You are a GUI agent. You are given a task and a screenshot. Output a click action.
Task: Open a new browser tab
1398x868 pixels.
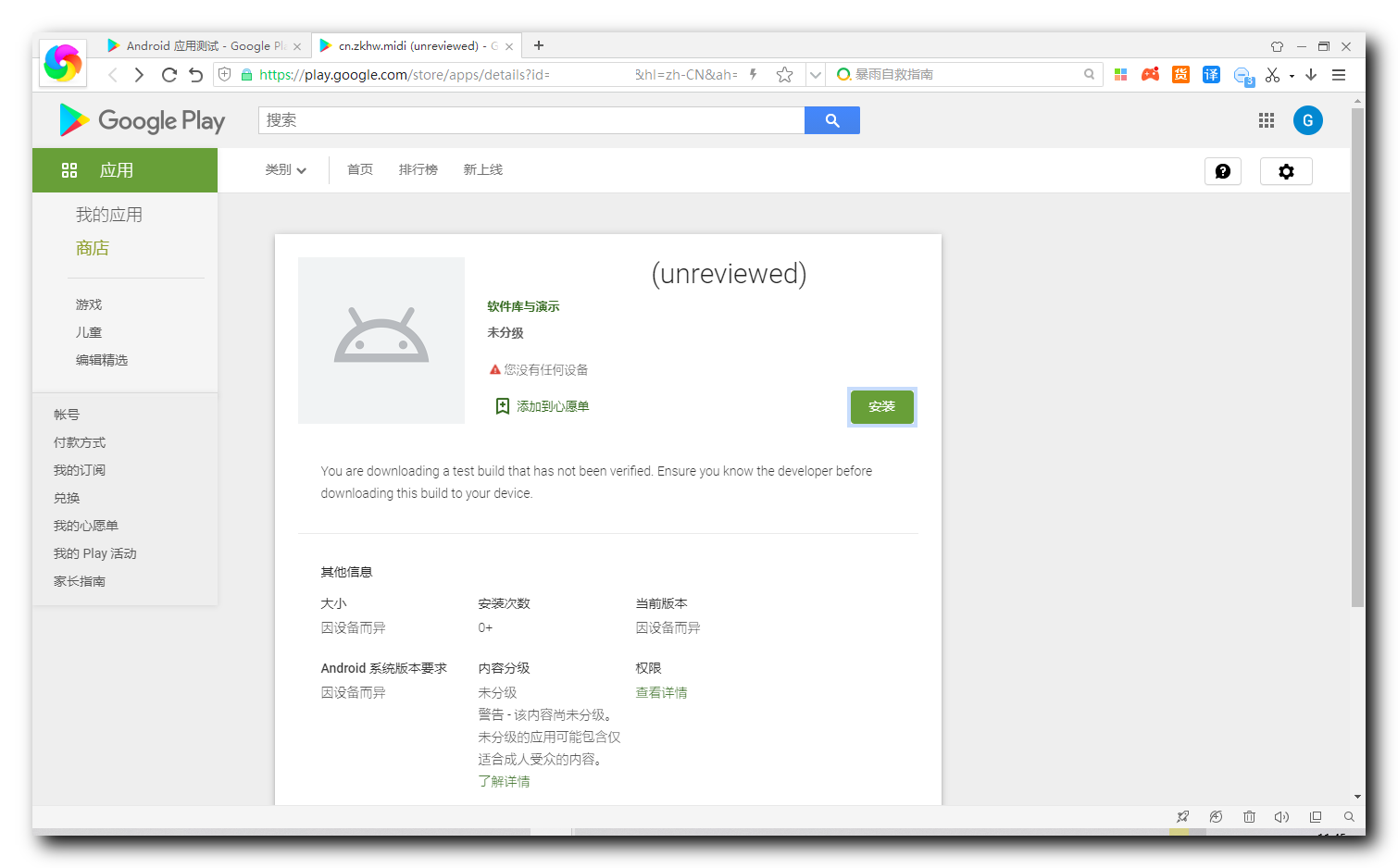(x=539, y=45)
